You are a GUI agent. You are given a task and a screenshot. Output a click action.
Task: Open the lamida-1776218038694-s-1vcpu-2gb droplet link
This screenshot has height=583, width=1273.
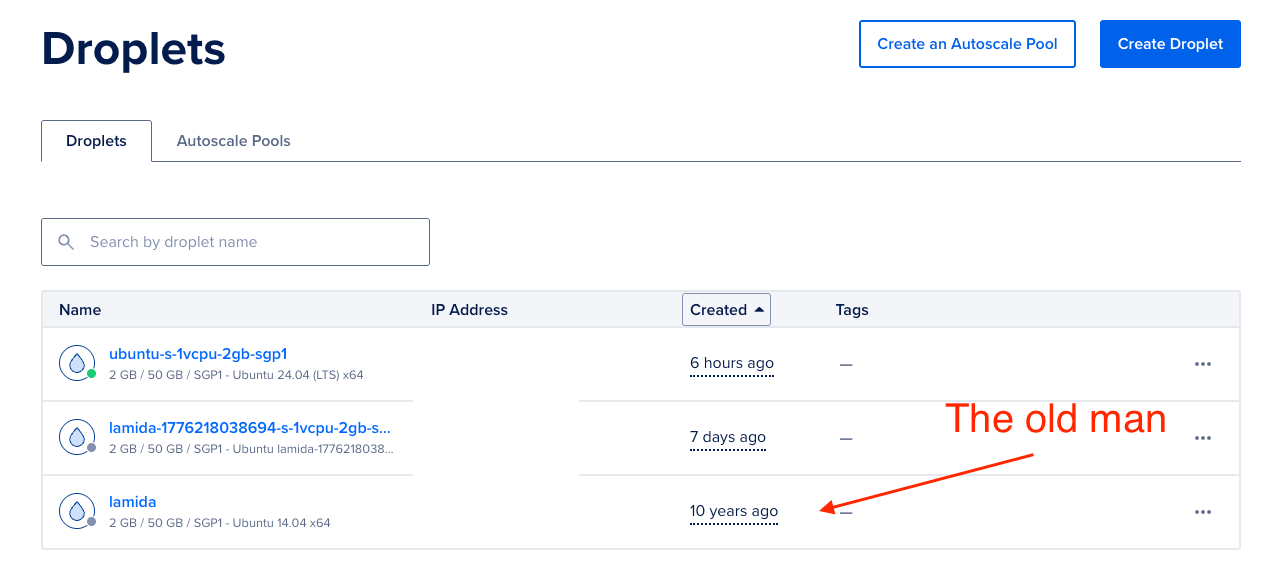coord(249,428)
